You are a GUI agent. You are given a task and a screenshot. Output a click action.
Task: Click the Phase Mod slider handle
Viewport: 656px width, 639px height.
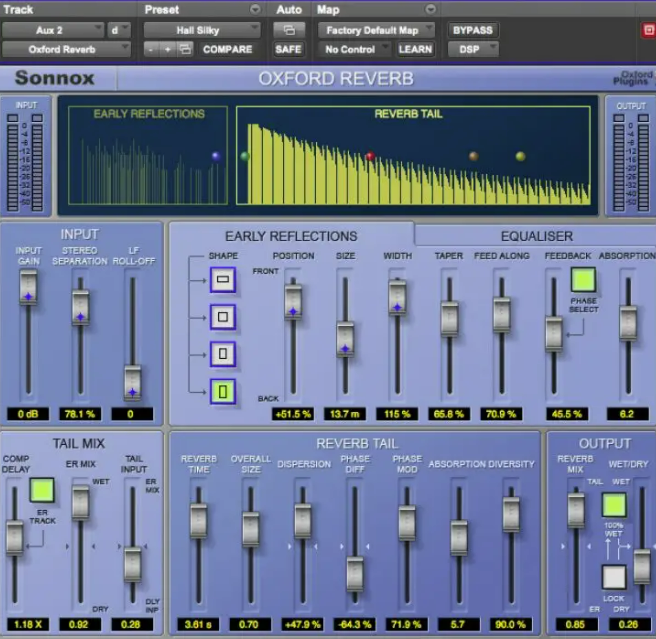tap(407, 523)
